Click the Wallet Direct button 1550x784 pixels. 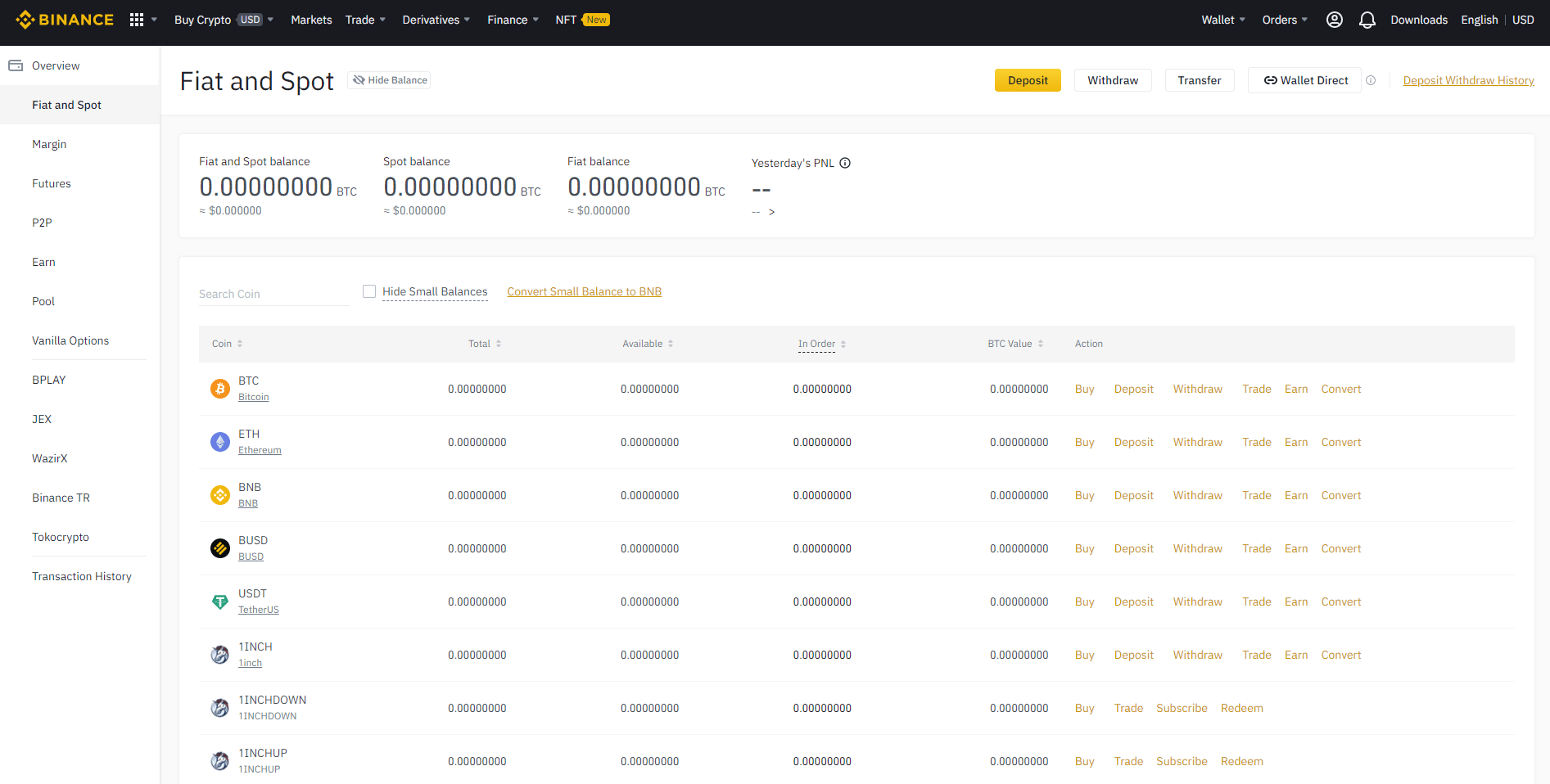tap(1304, 80)
